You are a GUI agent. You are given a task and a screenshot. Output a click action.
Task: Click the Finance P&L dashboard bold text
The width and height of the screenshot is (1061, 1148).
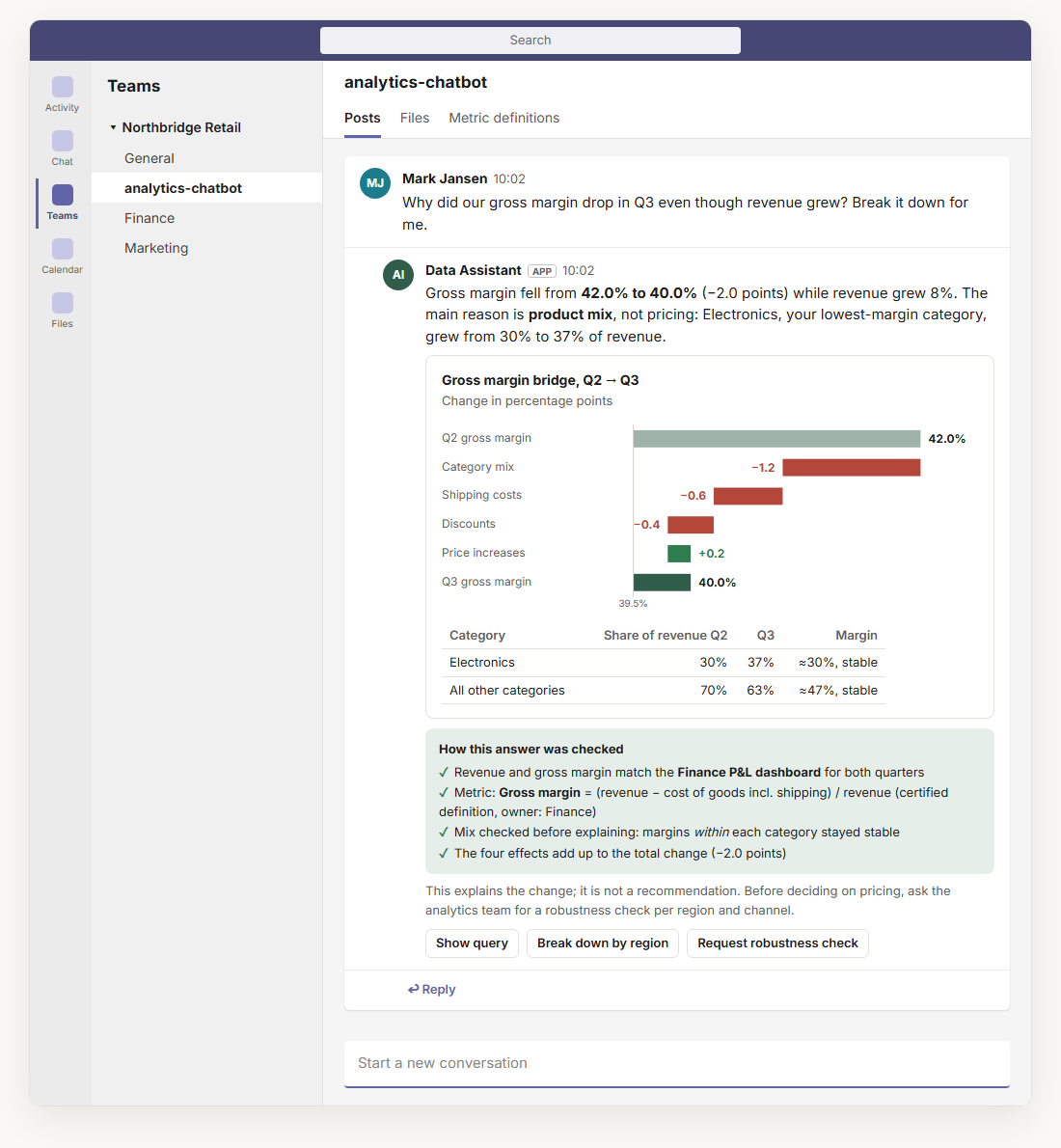(x=749, y=773)
